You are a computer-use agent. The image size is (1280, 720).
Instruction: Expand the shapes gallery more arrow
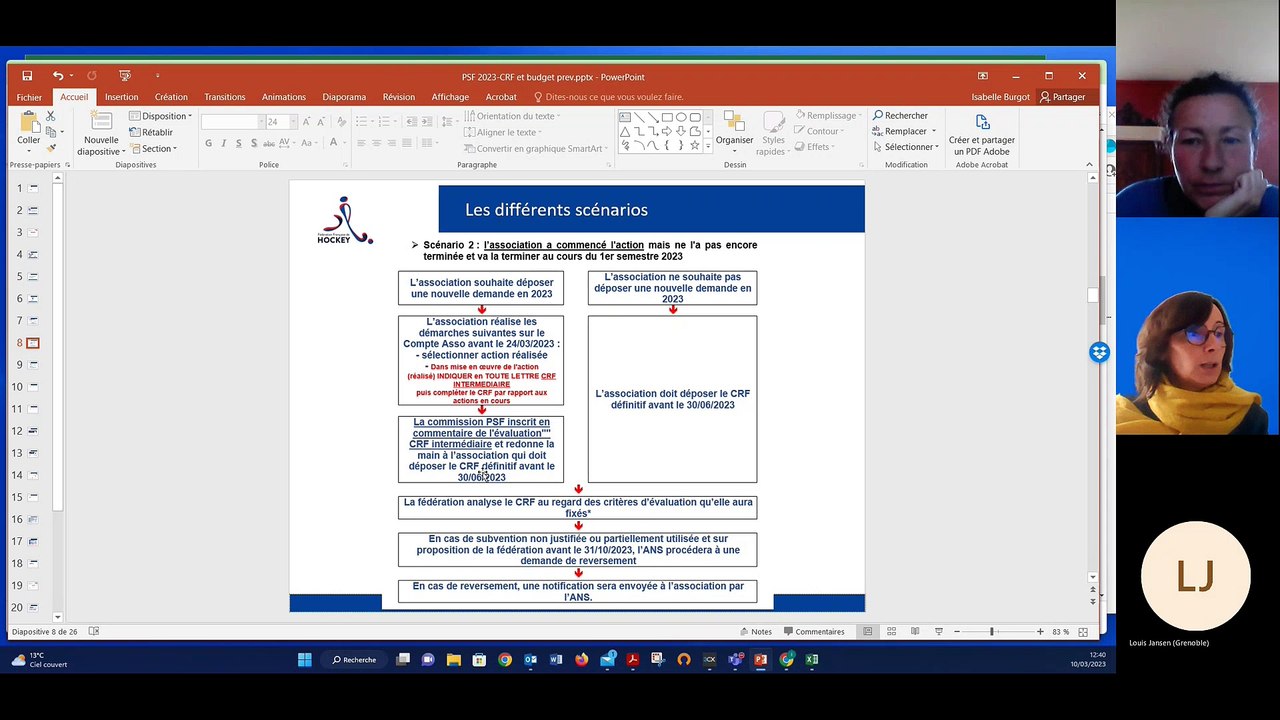point(709,146)
